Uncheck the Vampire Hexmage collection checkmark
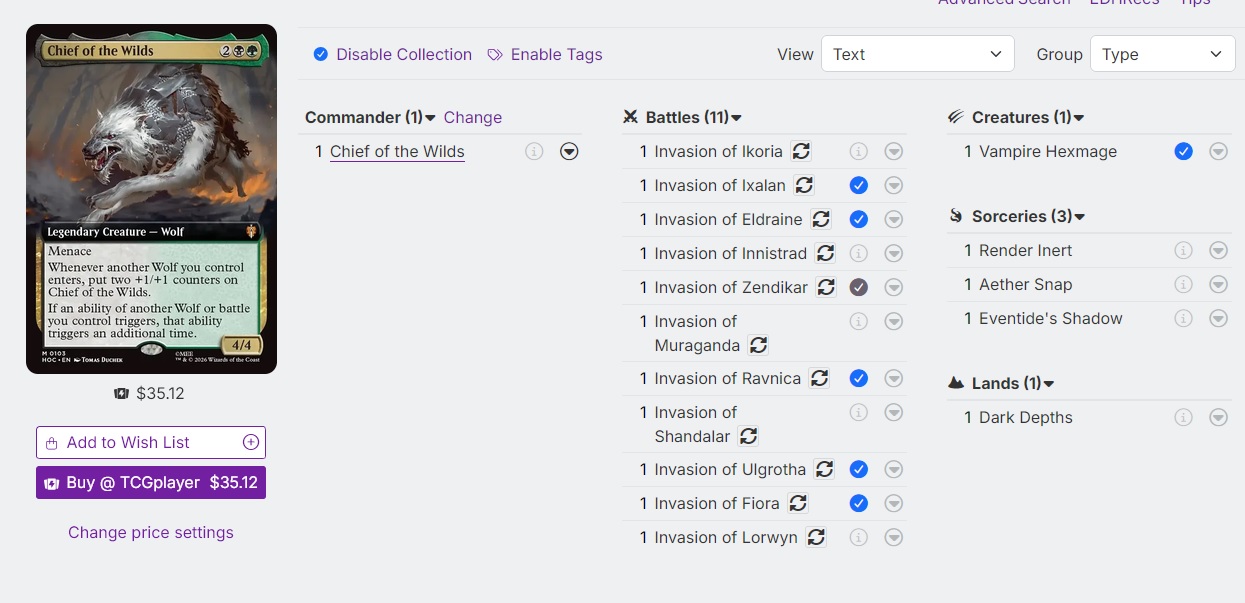The height and width of the screenshot is (603, 1245). (1184, 151)
